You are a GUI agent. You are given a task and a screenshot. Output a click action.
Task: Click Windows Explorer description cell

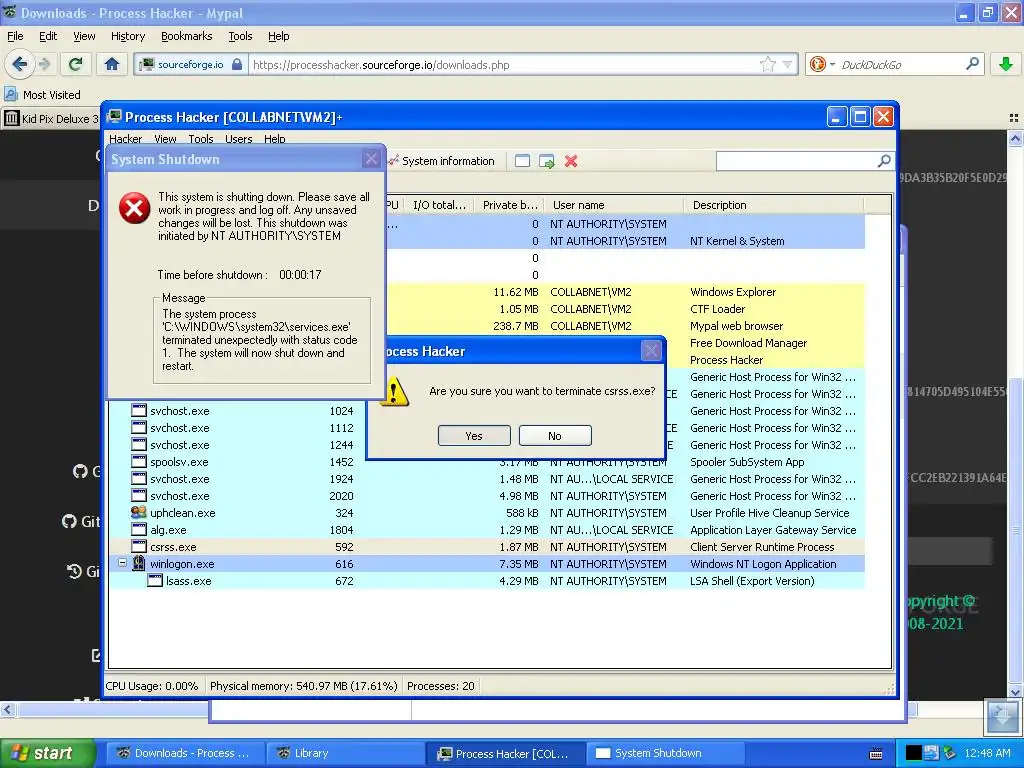tap(733, 292)
